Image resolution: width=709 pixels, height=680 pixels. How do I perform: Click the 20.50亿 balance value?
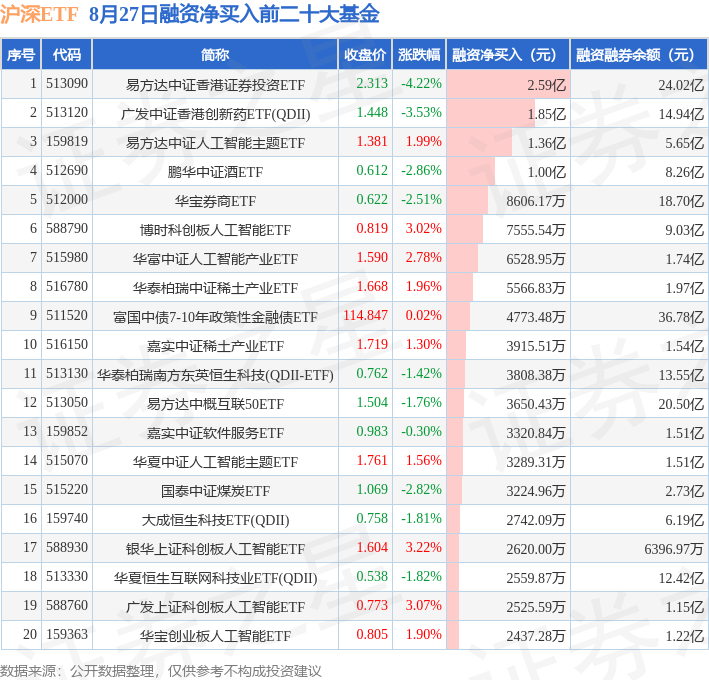click(681, 404)
